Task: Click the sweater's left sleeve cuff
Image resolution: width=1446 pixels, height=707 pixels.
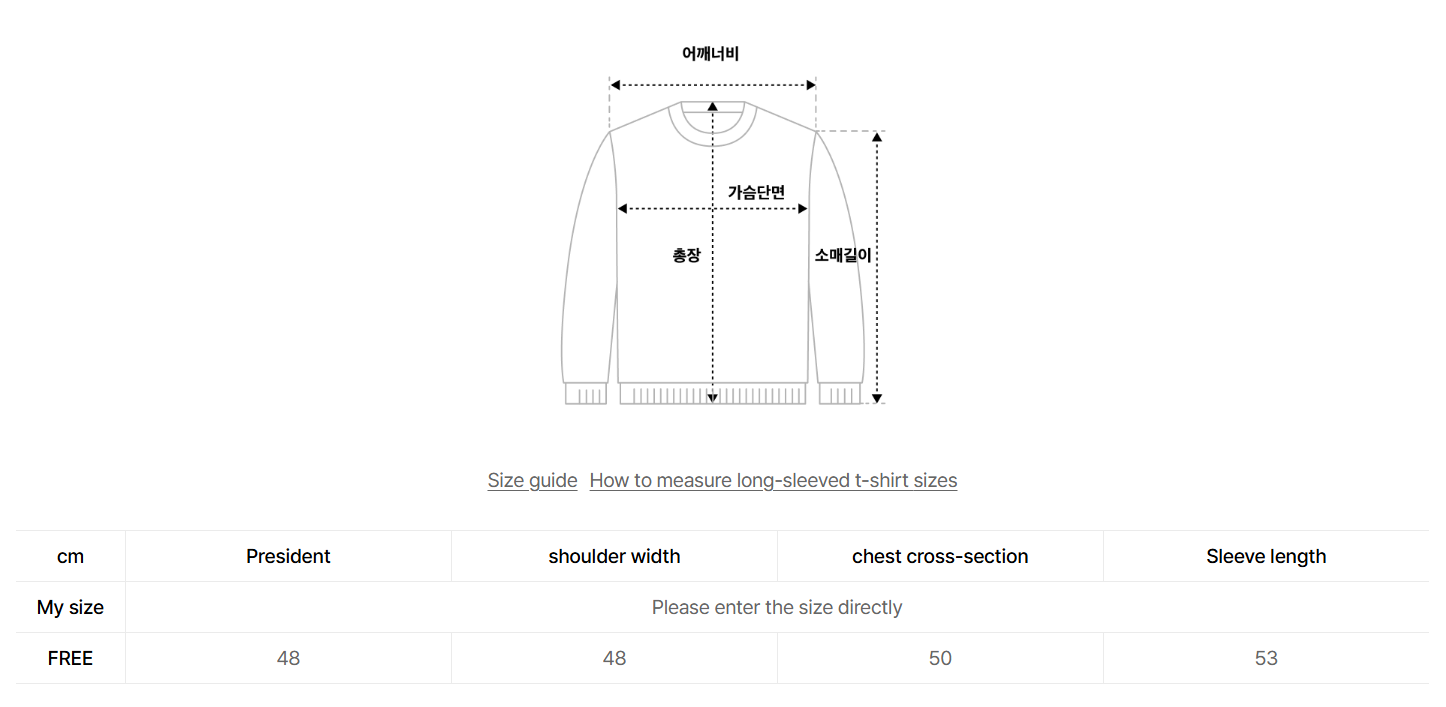Action: (586, 394)
